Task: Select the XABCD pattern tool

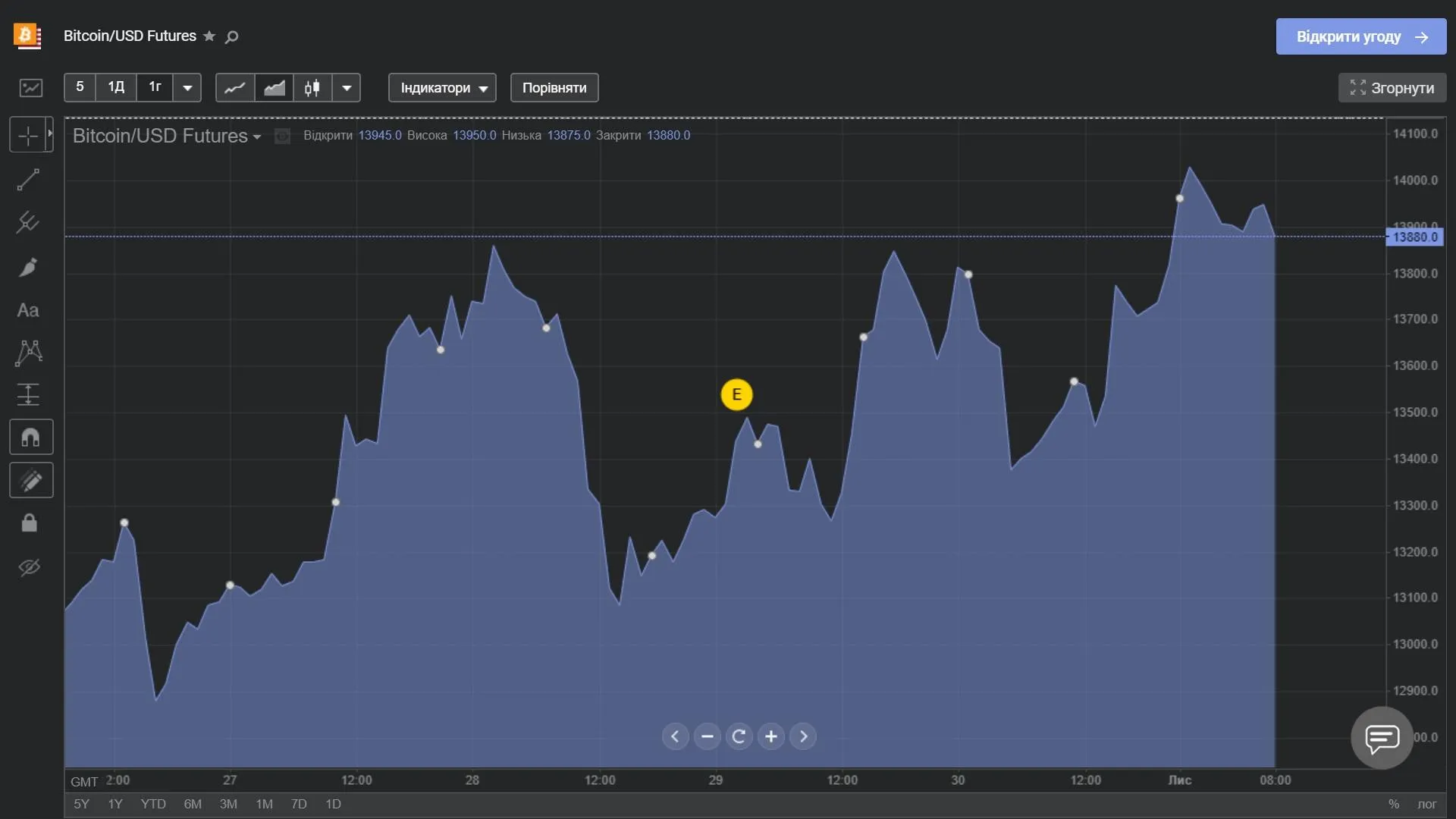Action: pos(30,353)
